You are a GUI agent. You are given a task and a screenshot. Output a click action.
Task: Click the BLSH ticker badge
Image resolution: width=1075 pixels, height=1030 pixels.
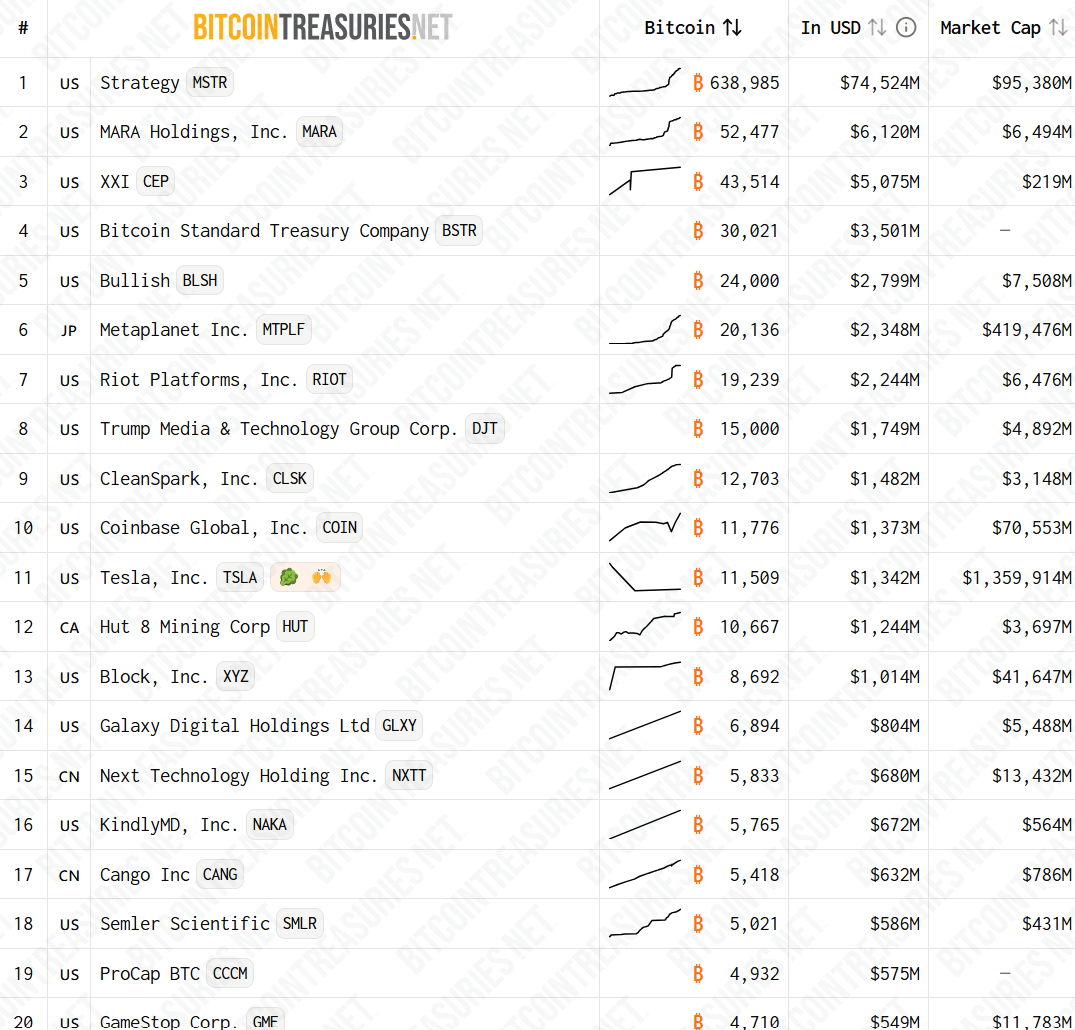(200, 280)
